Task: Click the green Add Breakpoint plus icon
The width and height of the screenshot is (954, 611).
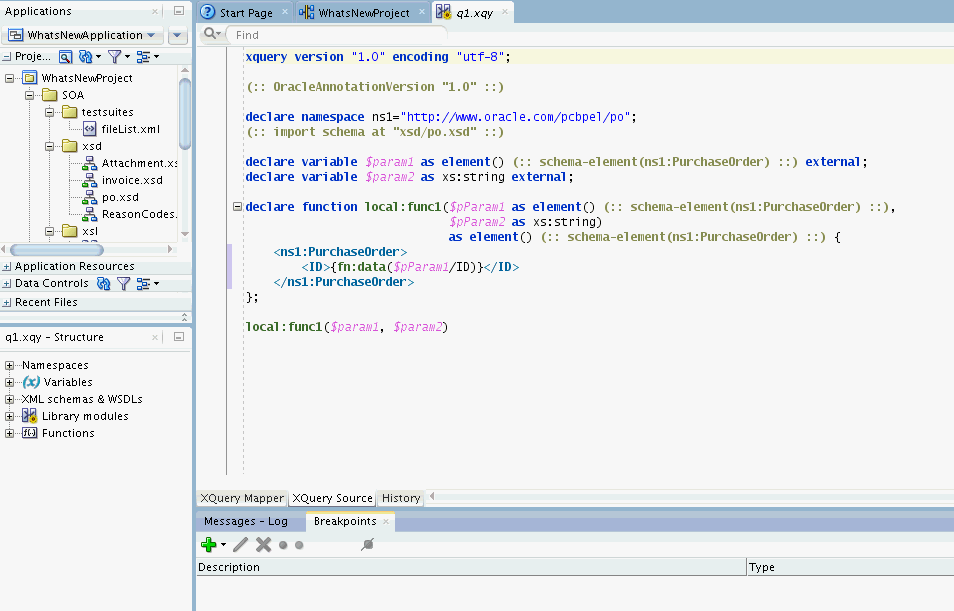Action: click(x=208, y=544)
